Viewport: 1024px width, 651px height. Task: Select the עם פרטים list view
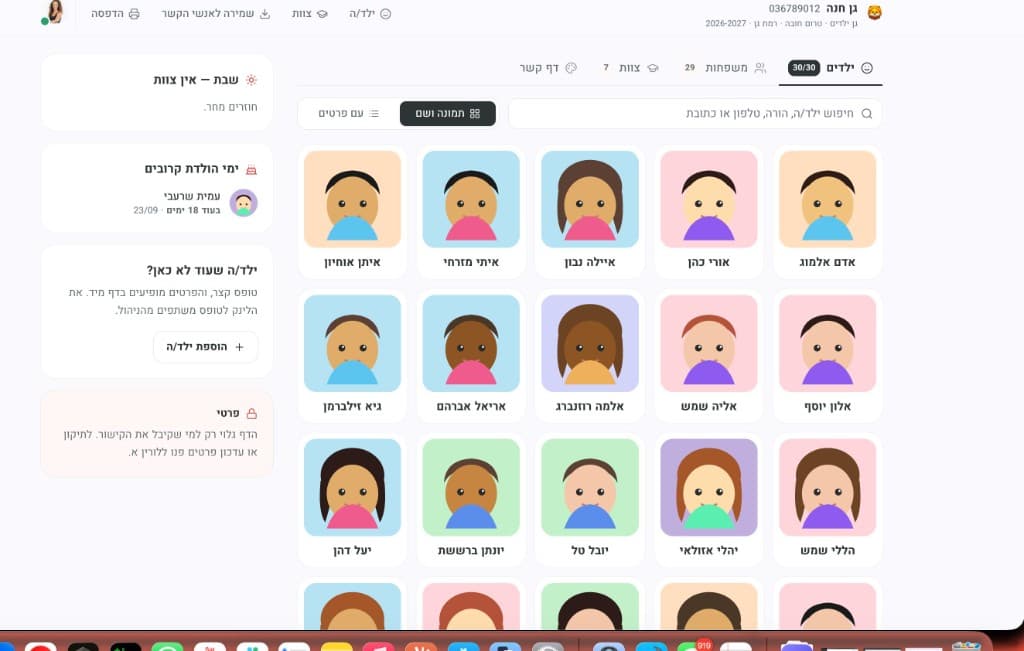pos(349,114)
